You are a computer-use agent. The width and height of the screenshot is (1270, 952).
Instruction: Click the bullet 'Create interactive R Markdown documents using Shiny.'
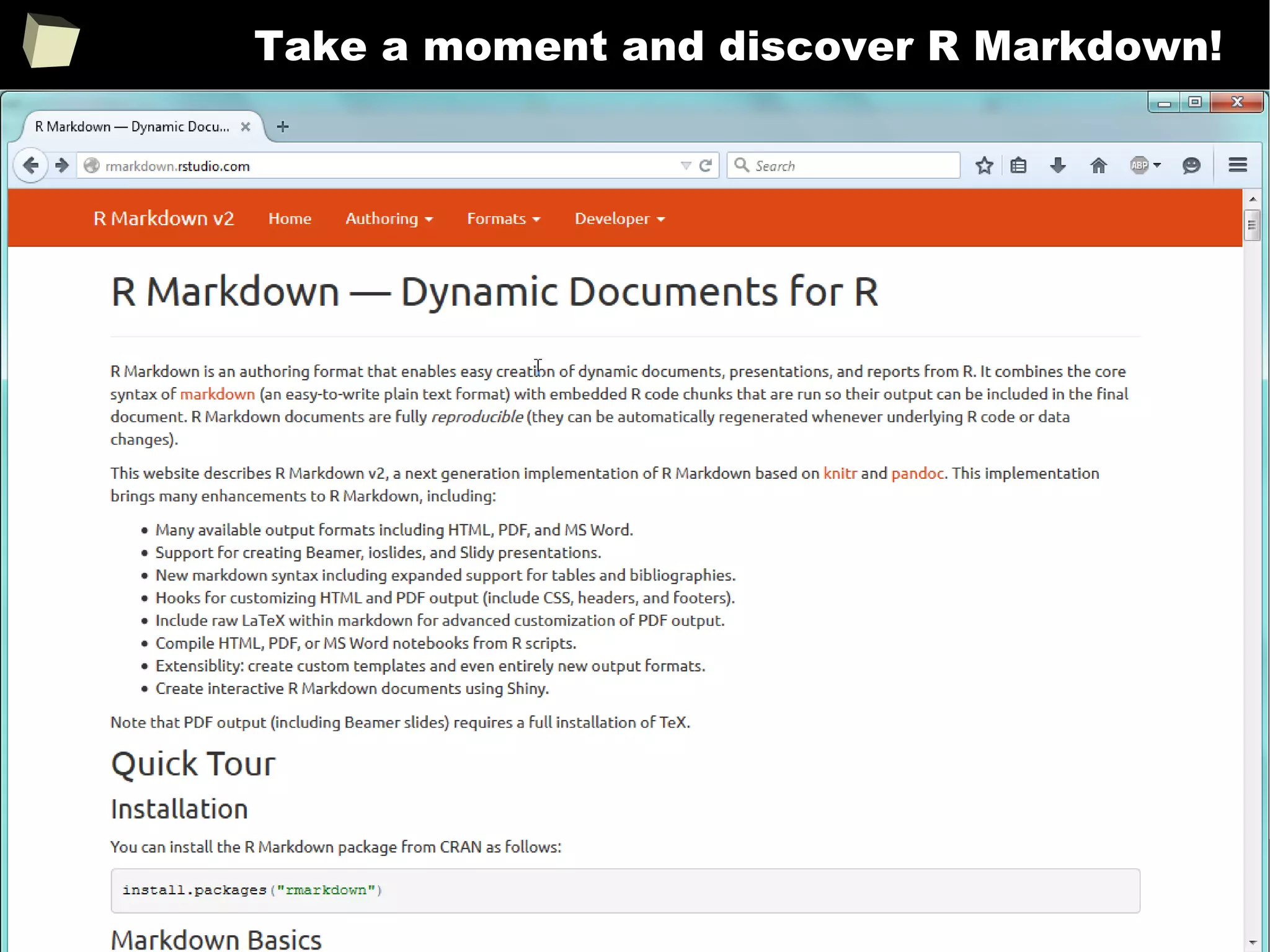click(x=352, y=688)
